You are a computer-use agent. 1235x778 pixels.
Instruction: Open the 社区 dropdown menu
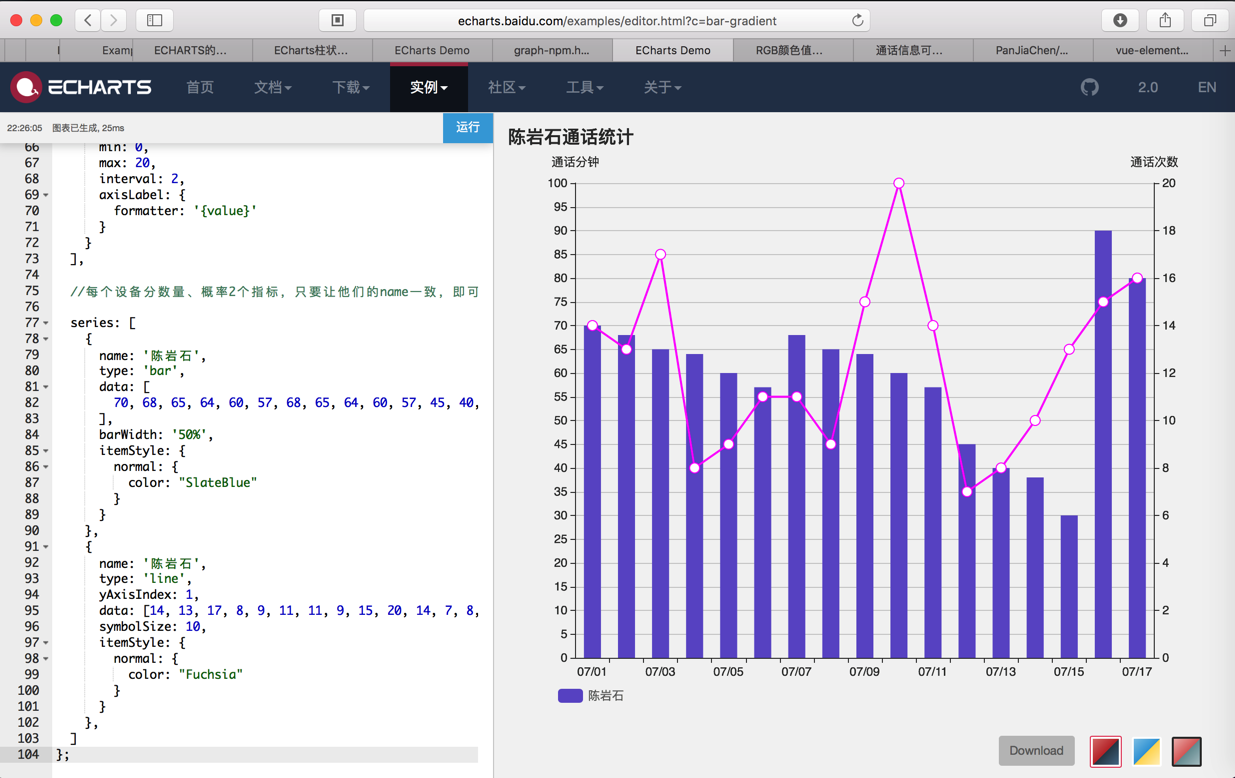pos(506,87)
